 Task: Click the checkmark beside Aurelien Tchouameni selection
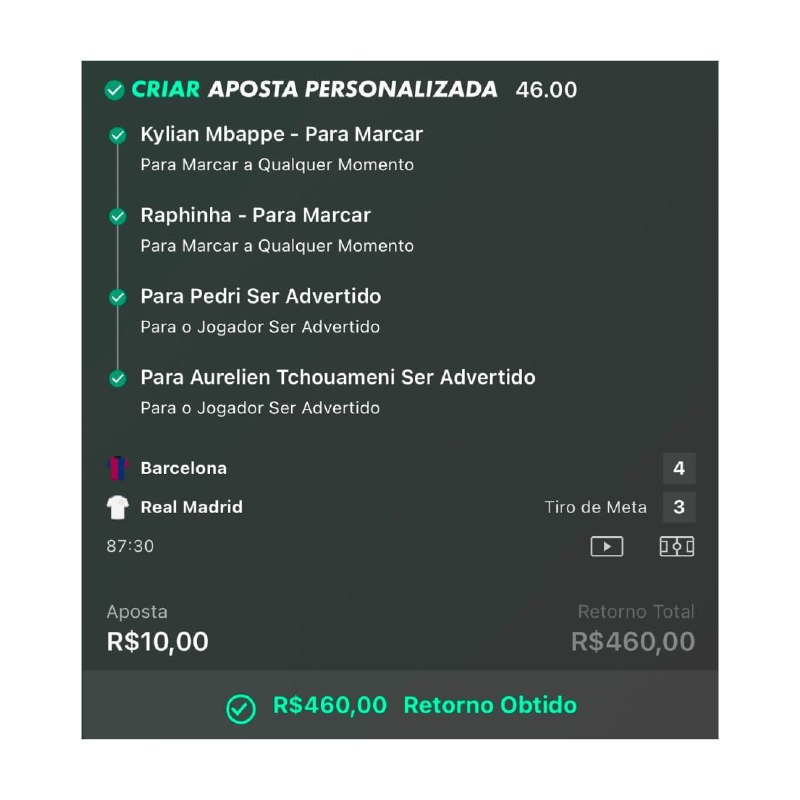pos(118,378)
